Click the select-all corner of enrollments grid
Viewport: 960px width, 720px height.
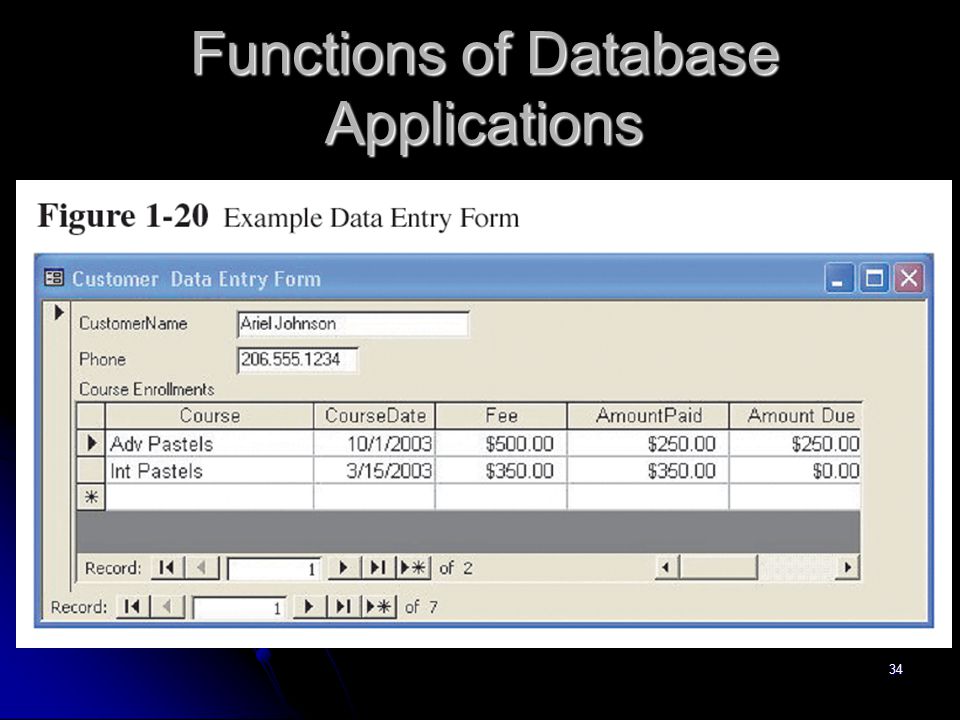(91, 416)
